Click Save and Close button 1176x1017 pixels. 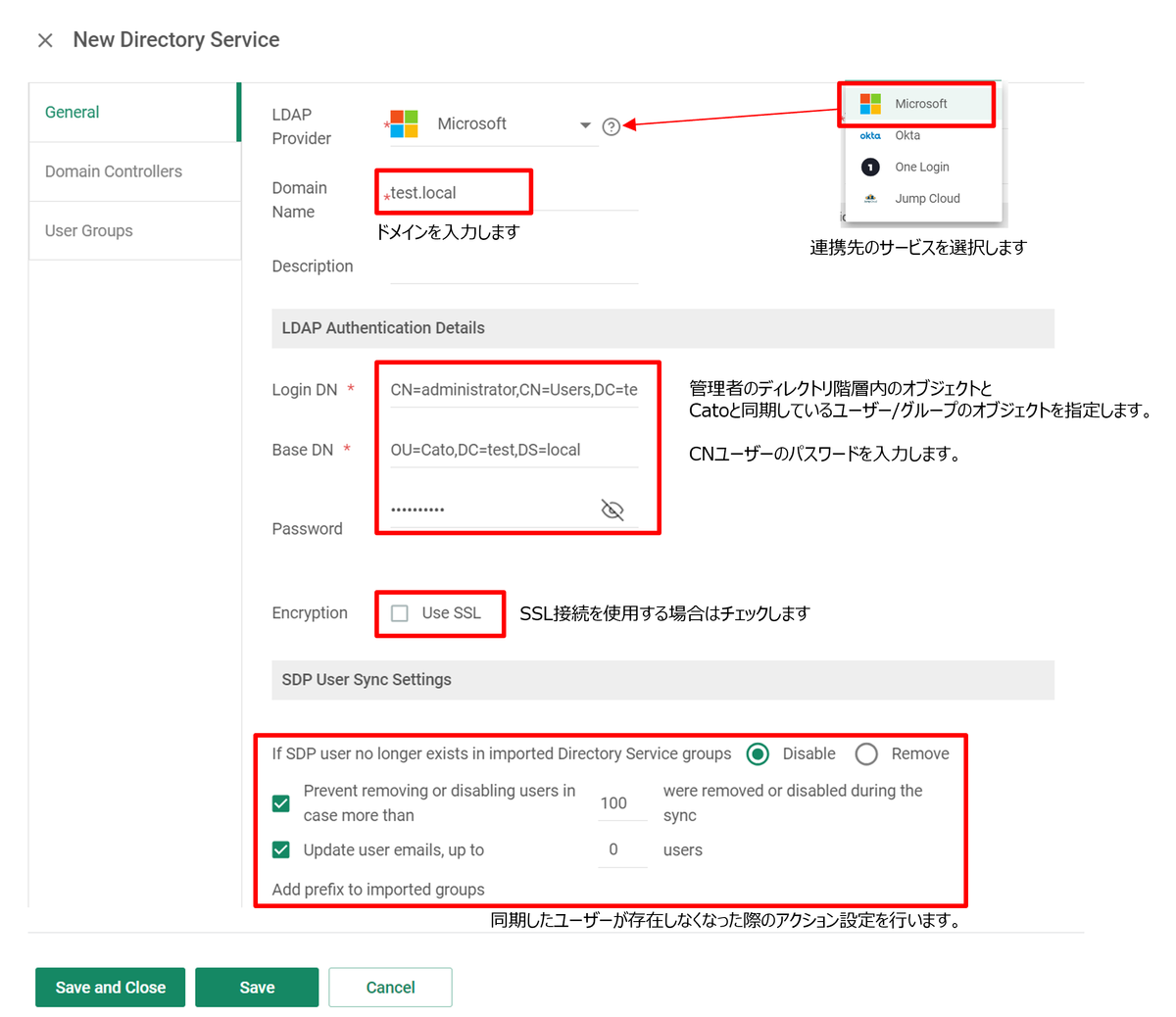(x=111, y=988)
